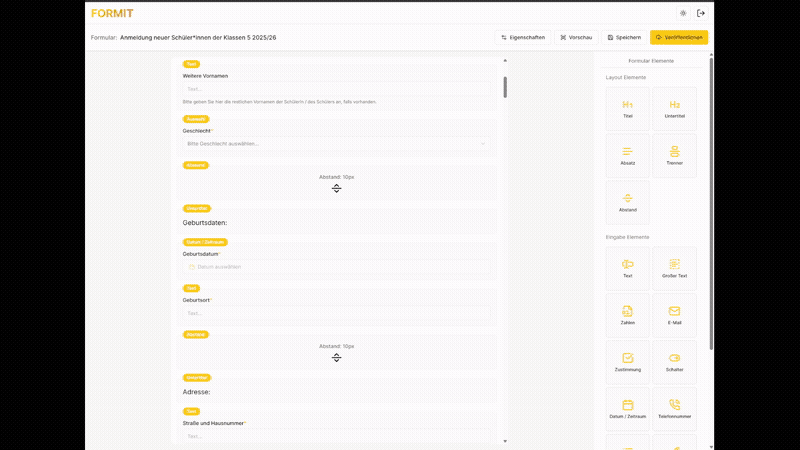The height and width of the screenshot is (450, 800).
Task: Add the Schalter switch element
Action: pyautogui.click(x=675, y=362)
